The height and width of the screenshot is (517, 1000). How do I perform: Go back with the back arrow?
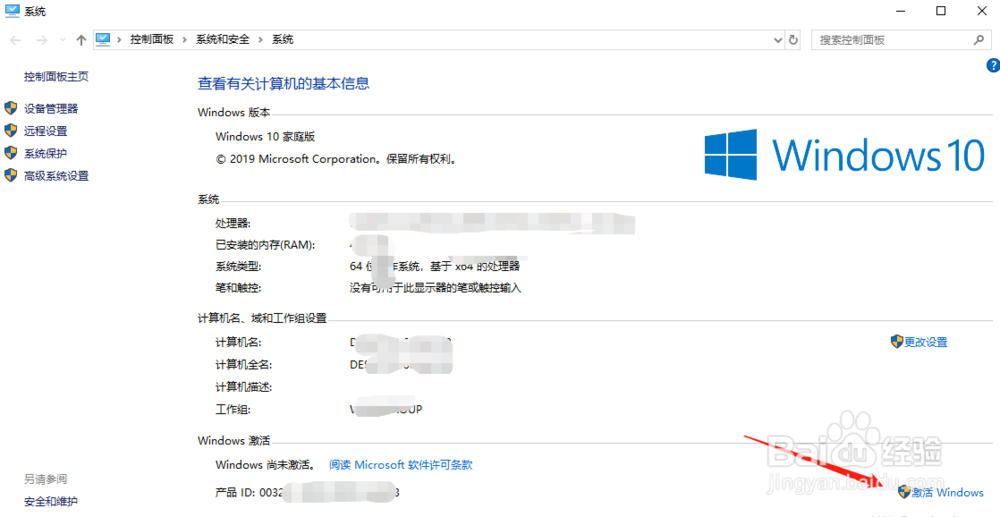15,40
